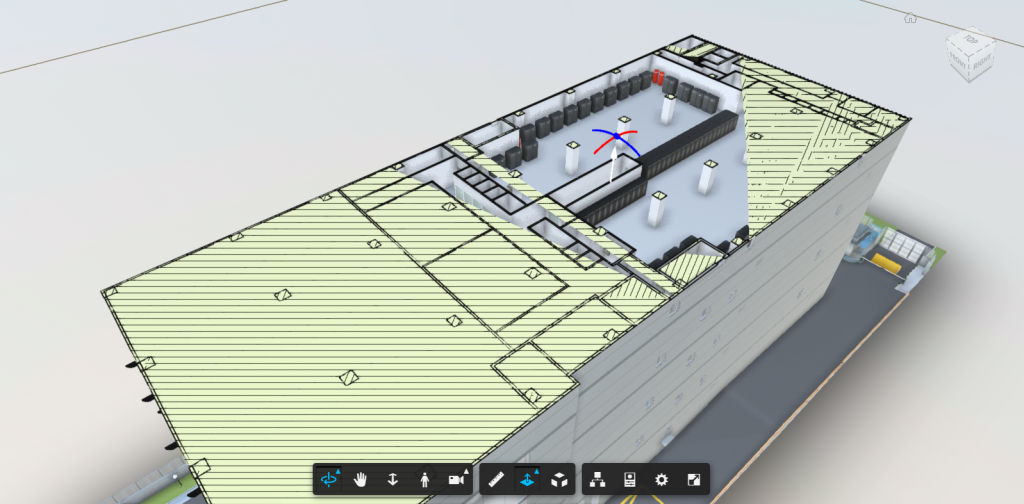The image size is (1024, 504).
Task: Click the white section plane arrow gizmo
Action: pyautogui.click(x=613, y=166)
